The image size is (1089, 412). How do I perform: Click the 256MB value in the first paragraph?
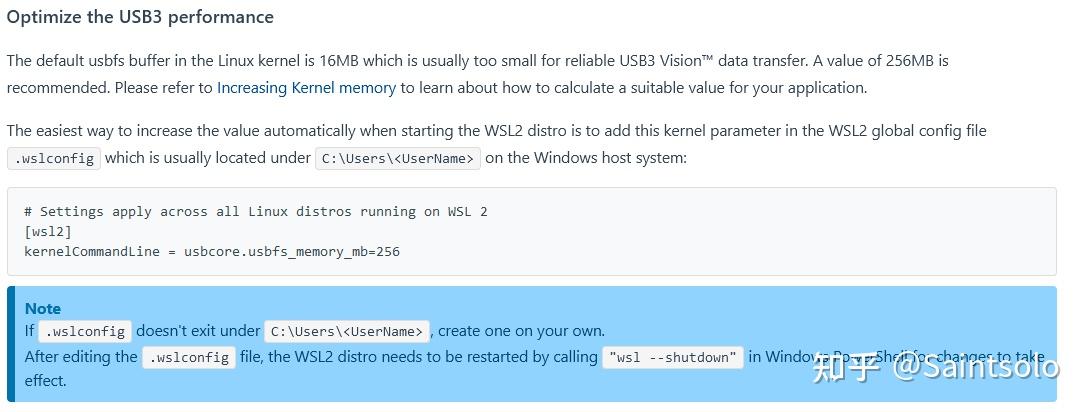pos(910,60)
